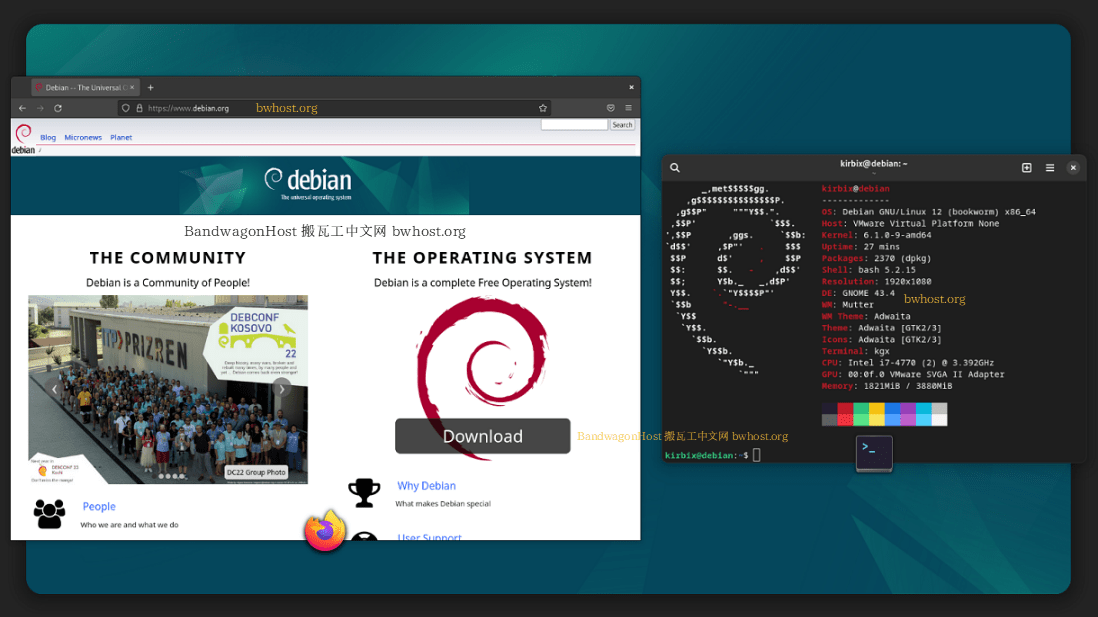Click the 'Shell: bash 5.2.15' line
This screenshot has height=617, width=1098.
pos(868,270)
